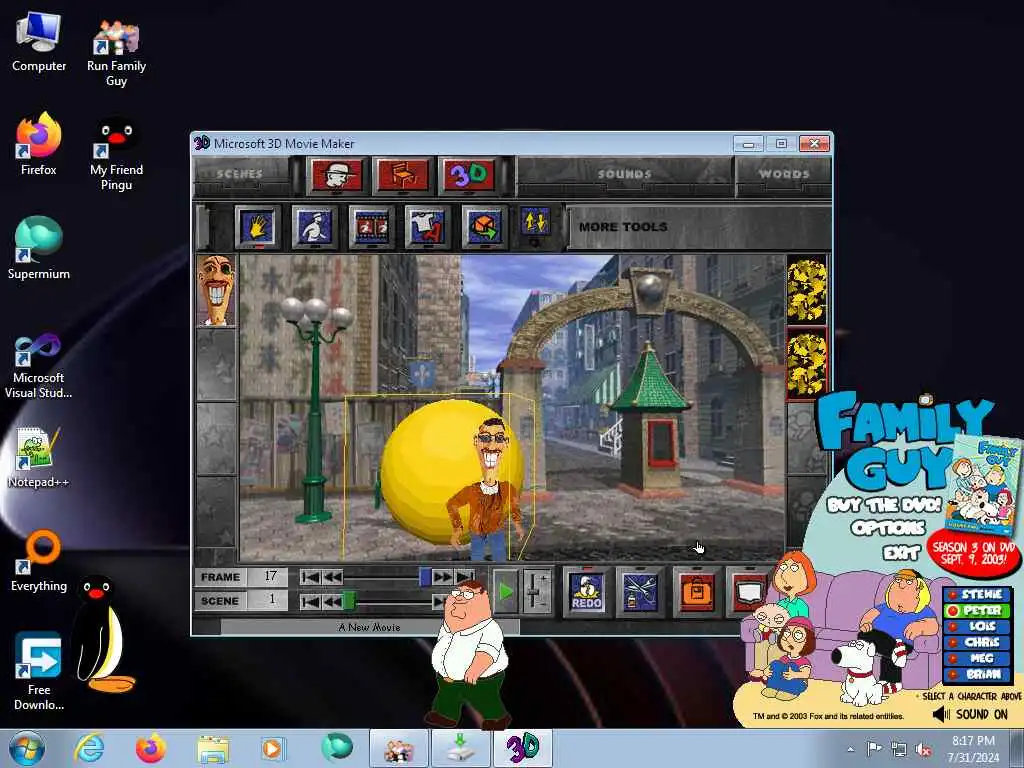Jump to first frame of scene
The height and width of the screenshot is (768, 1024).
click(x=310, y=577)
